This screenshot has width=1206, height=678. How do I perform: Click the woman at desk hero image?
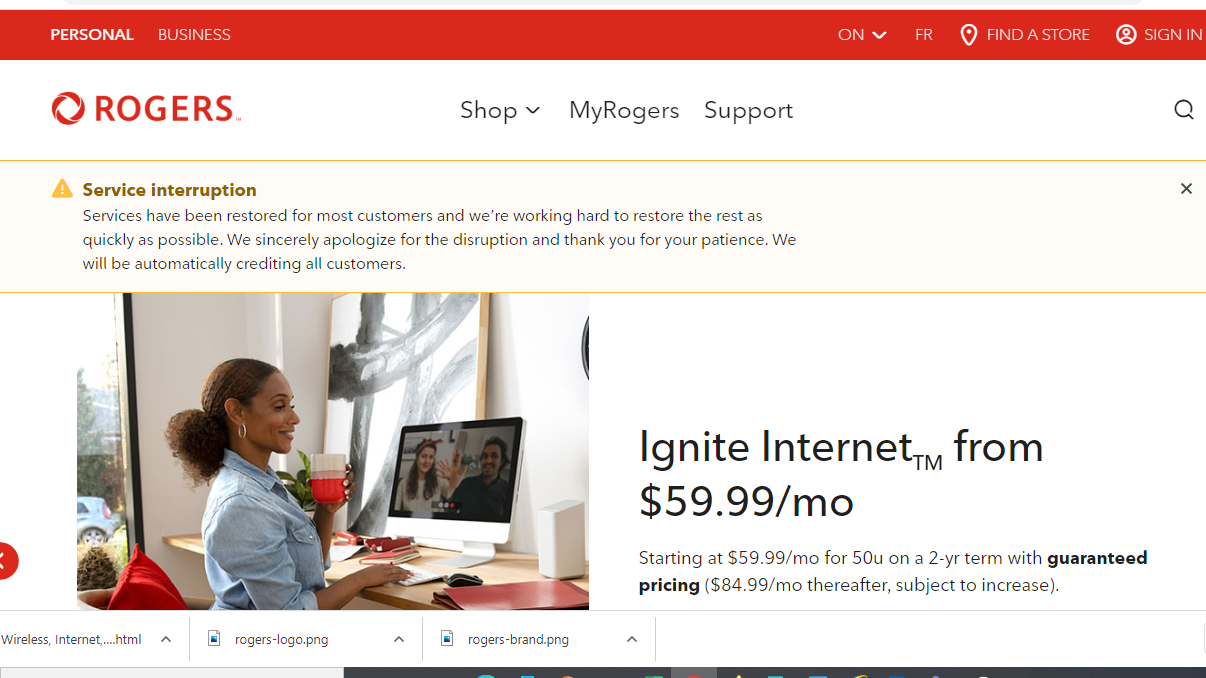(333, 451)
